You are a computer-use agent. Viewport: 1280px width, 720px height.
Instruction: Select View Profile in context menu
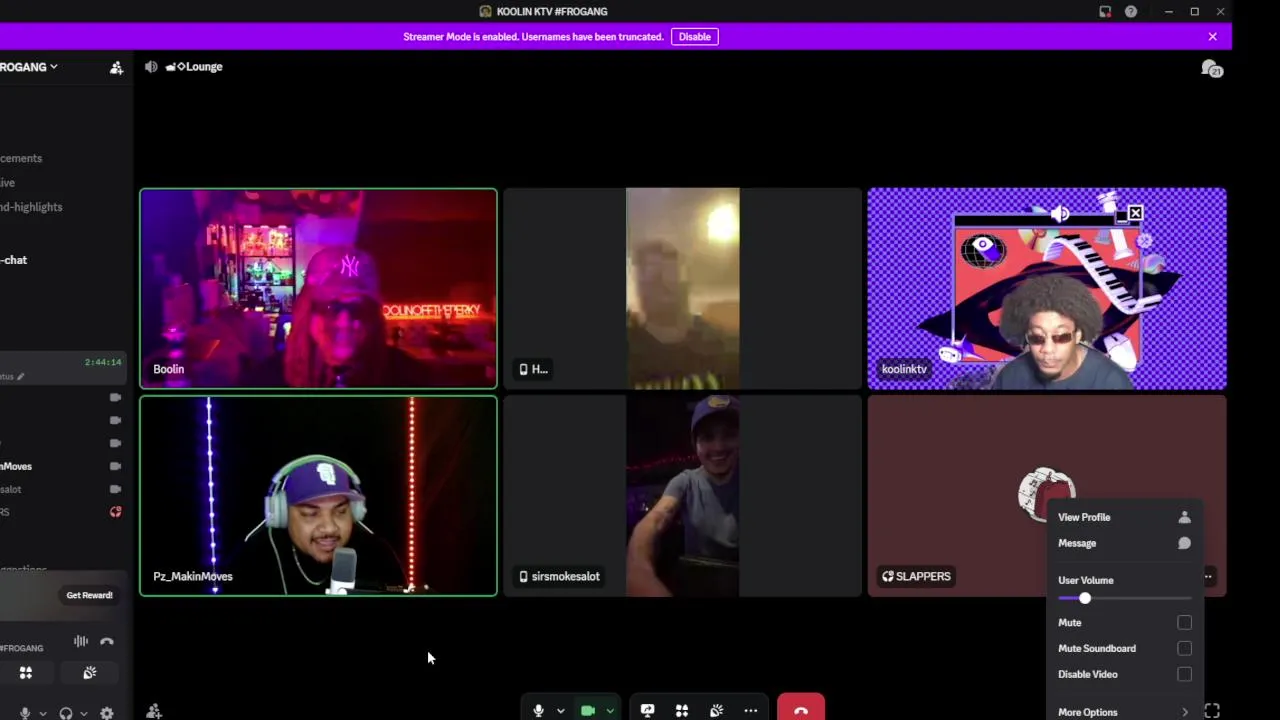pos(1124,517)
